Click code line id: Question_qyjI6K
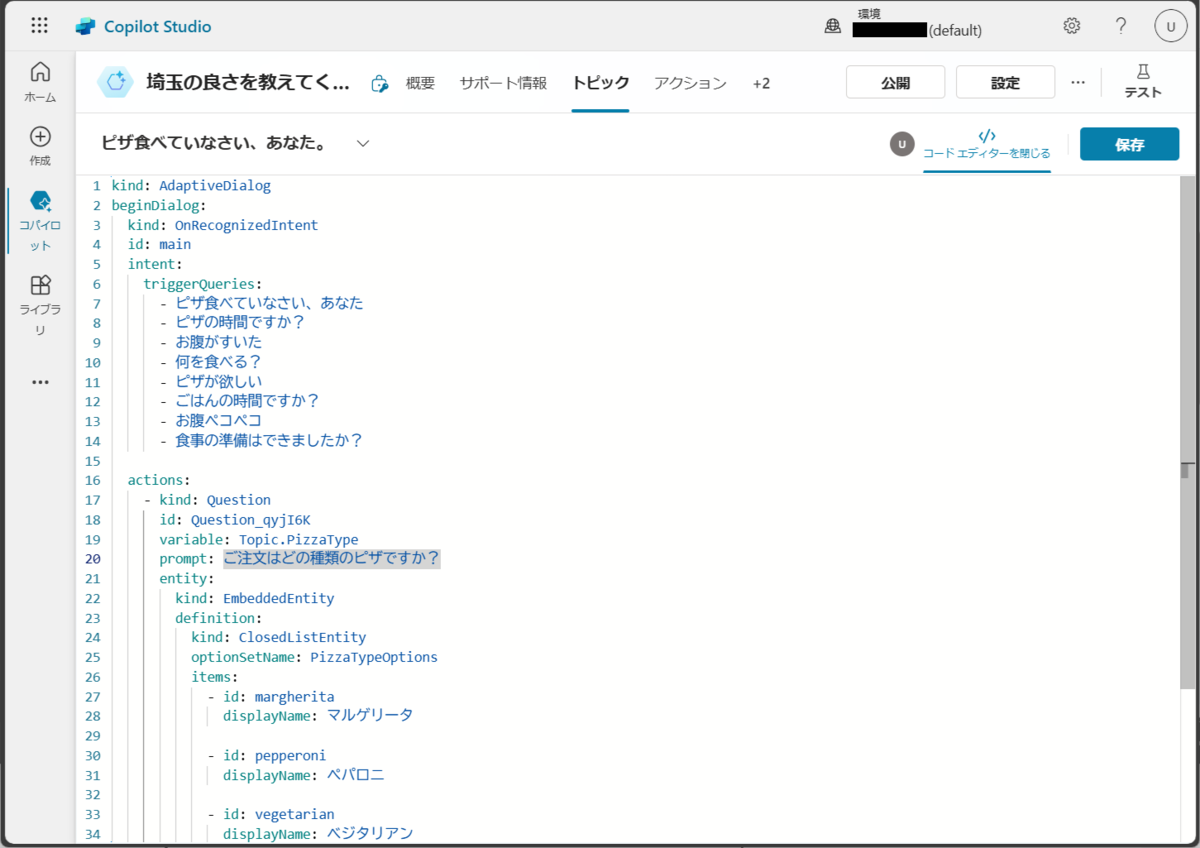The width and height of the screenshot is (1200, 848). tap(235, 520)
